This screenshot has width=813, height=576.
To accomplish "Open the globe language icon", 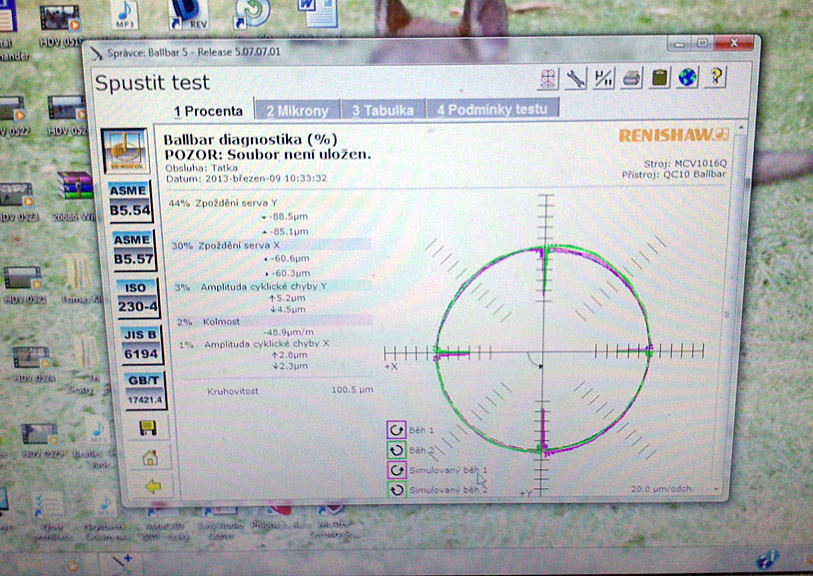I will click(x=688, y=78).
